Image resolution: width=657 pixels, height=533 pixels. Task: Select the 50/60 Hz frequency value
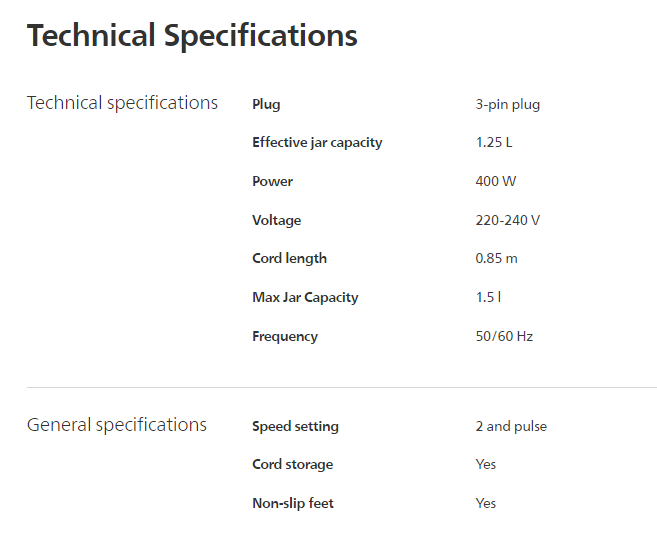[504, 336]
